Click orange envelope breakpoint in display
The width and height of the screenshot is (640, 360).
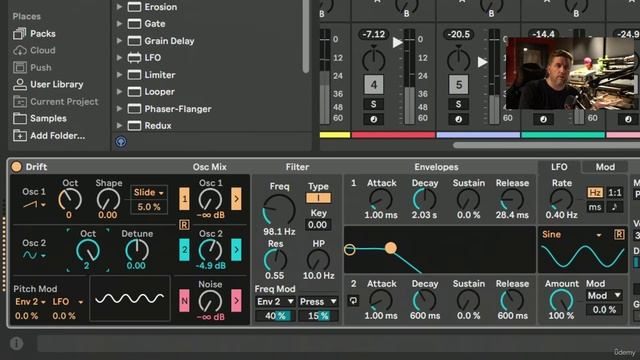click(x=391, y=247)
